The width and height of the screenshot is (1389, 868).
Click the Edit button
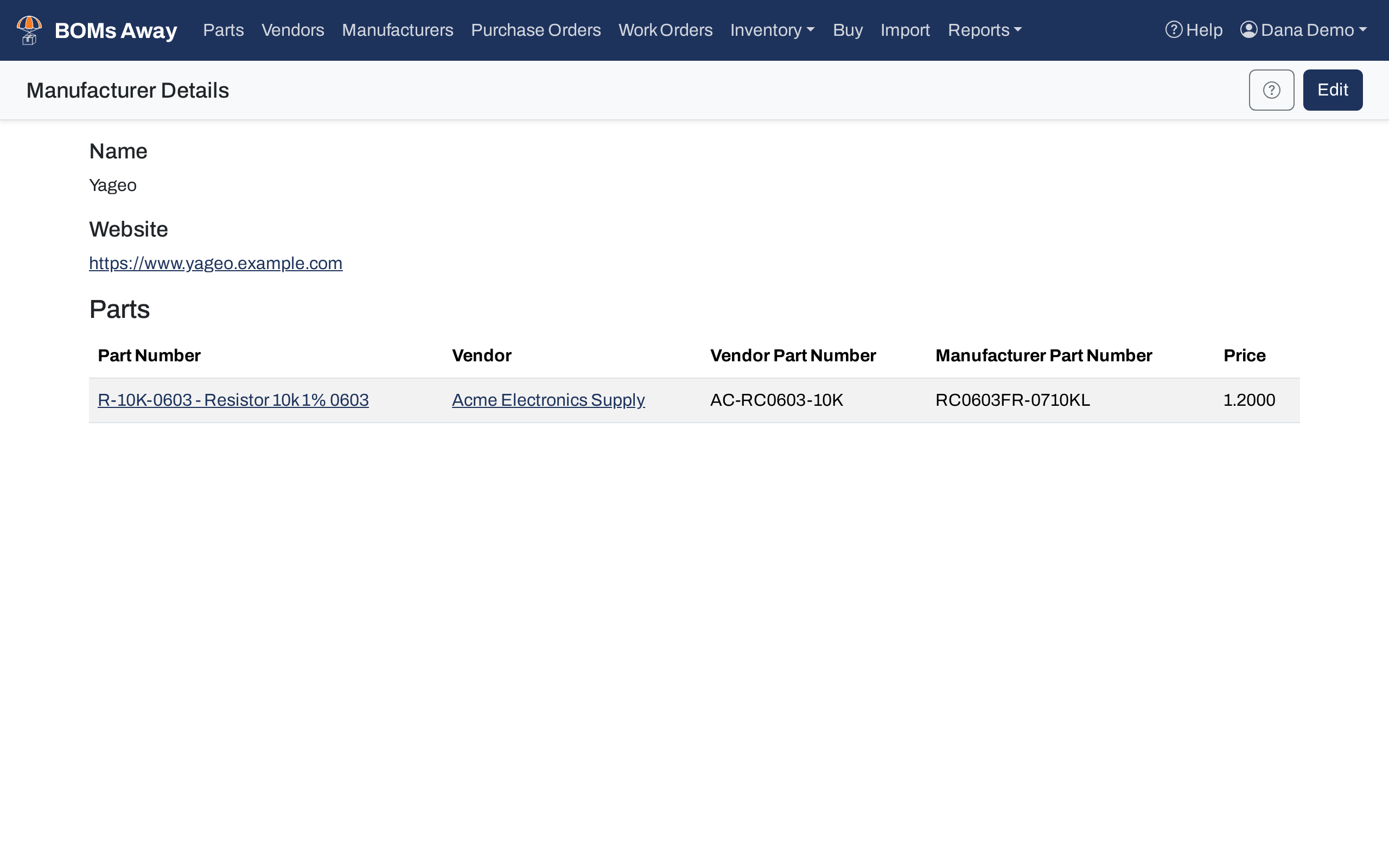pyautogui.click(x=1333, y=90)
